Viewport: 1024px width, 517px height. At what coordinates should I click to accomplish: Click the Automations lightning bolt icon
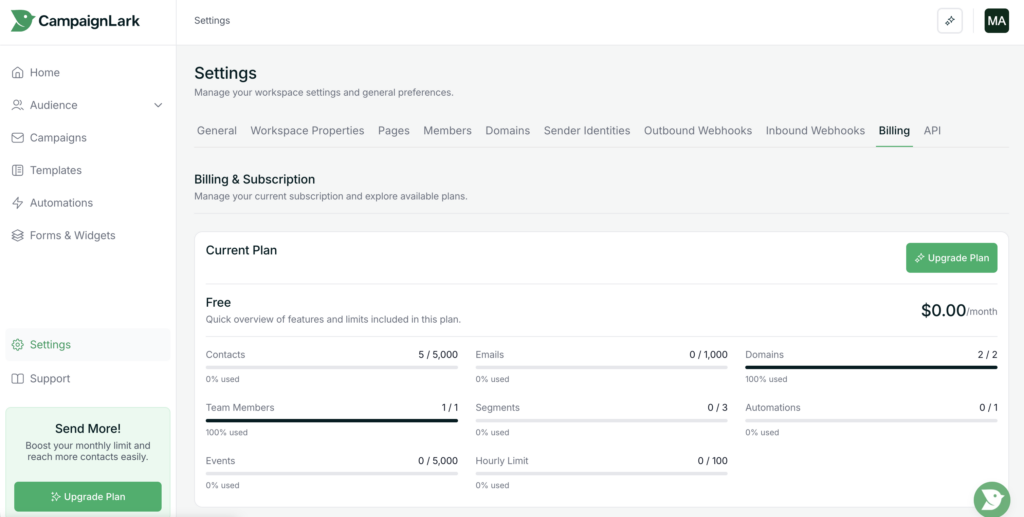18,203
